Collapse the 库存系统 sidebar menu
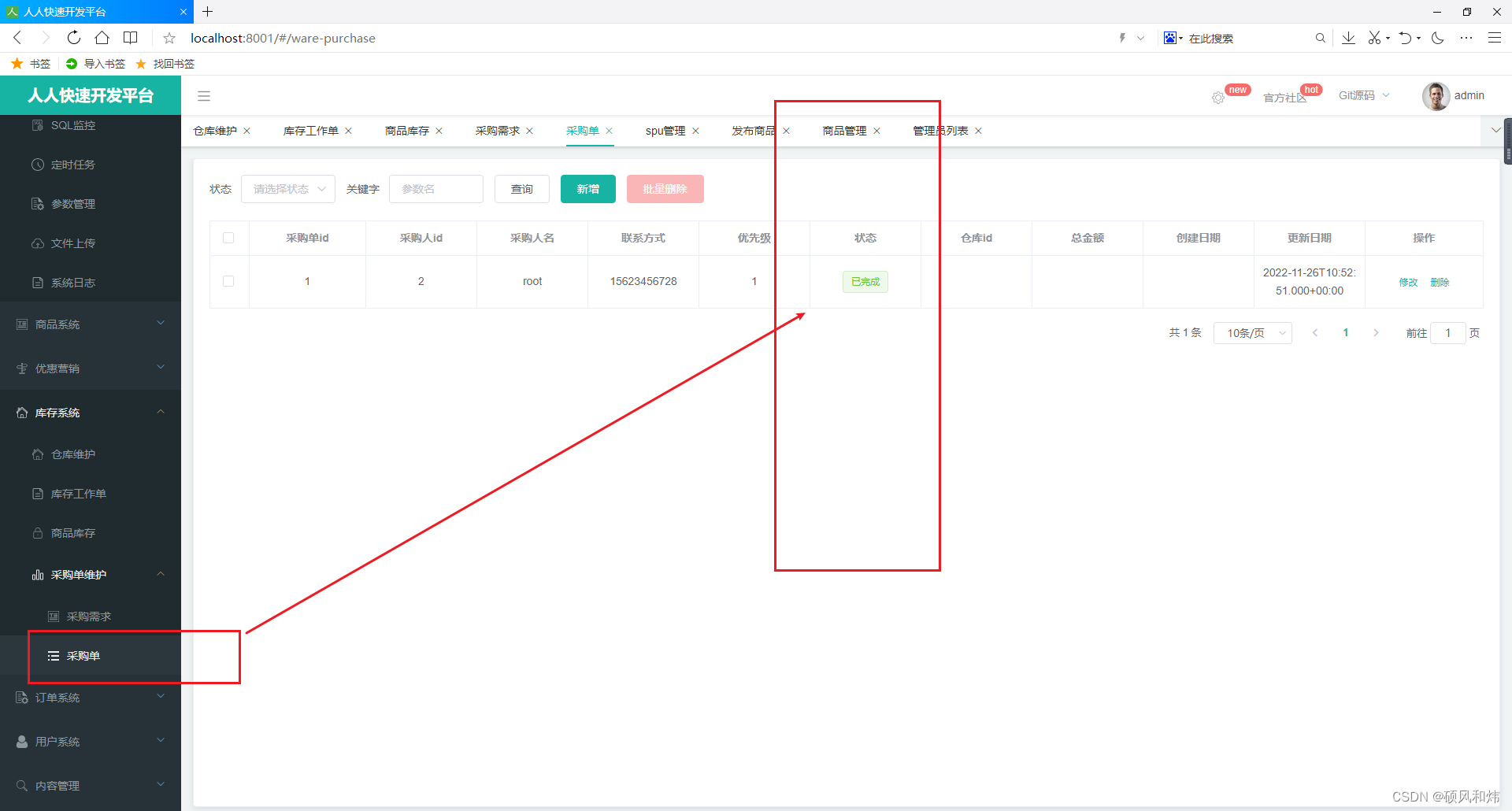The height and width of the screenshot is (811, 1512). [x=91, y=412]
